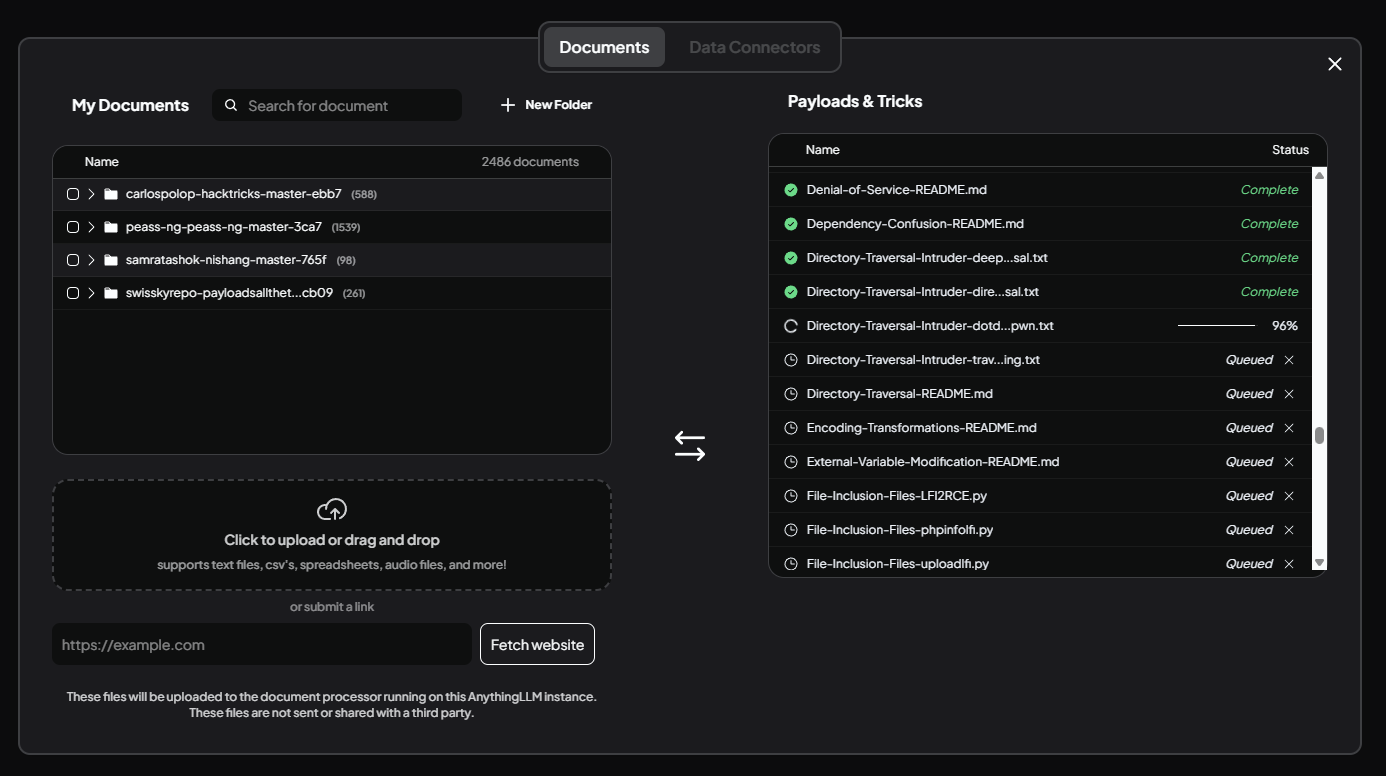Click clock icon for Directory-Traversal-README.md
The height and width of the screenshot is (776, 1386).
(791, 394)
